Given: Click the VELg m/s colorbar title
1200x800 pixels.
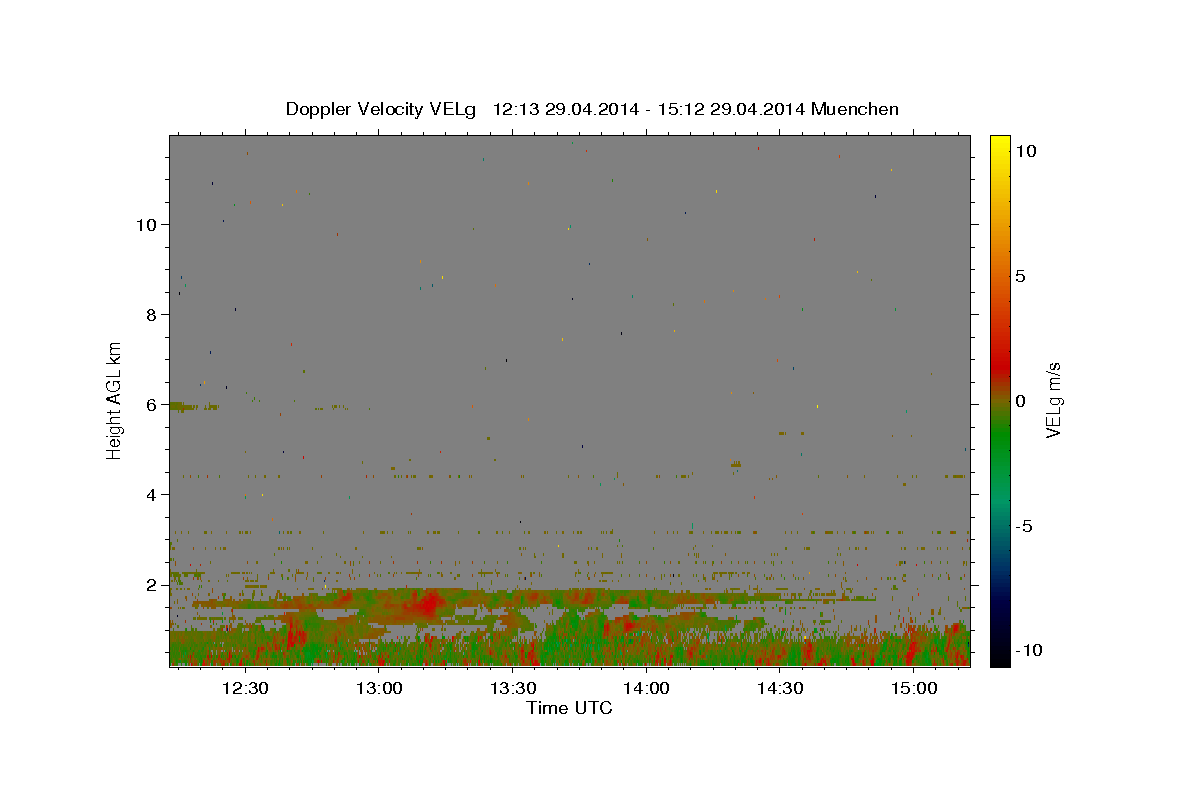Looking at the screenshot, I should coord(1054,400).
